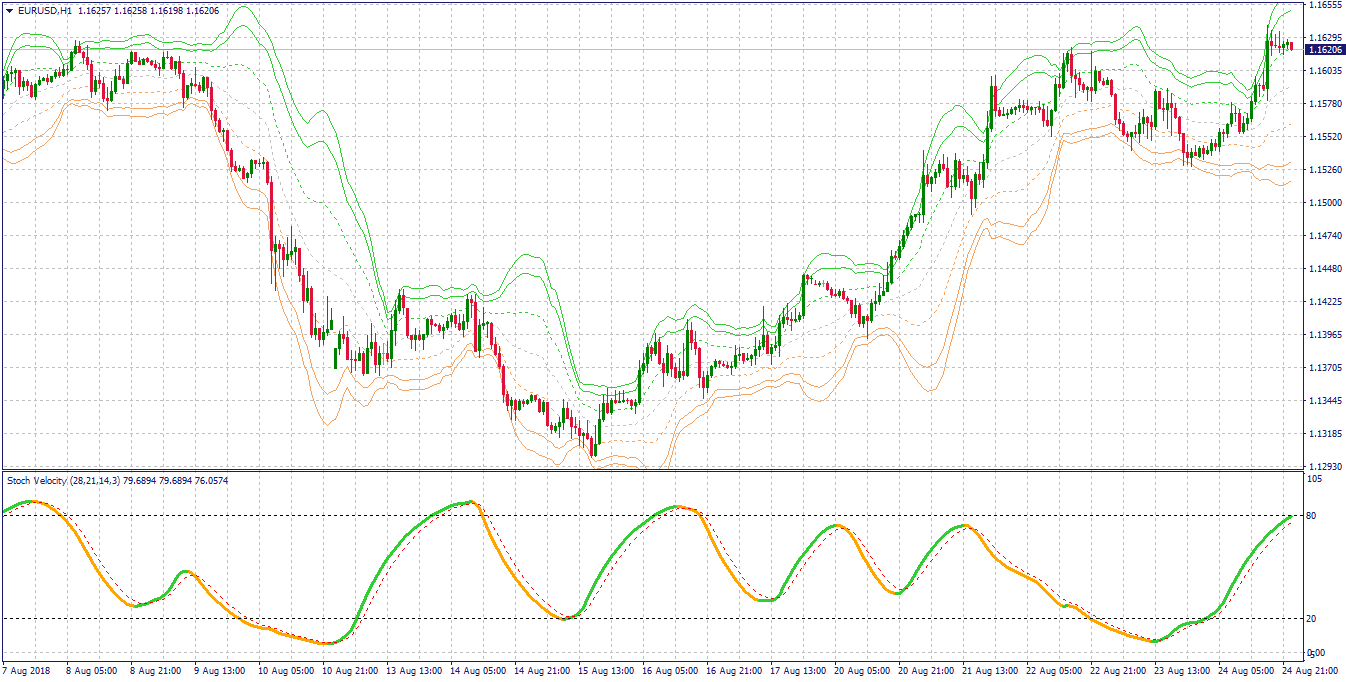Click the indicator level label 20
1346x682 pixels.
click(1311, 619)
